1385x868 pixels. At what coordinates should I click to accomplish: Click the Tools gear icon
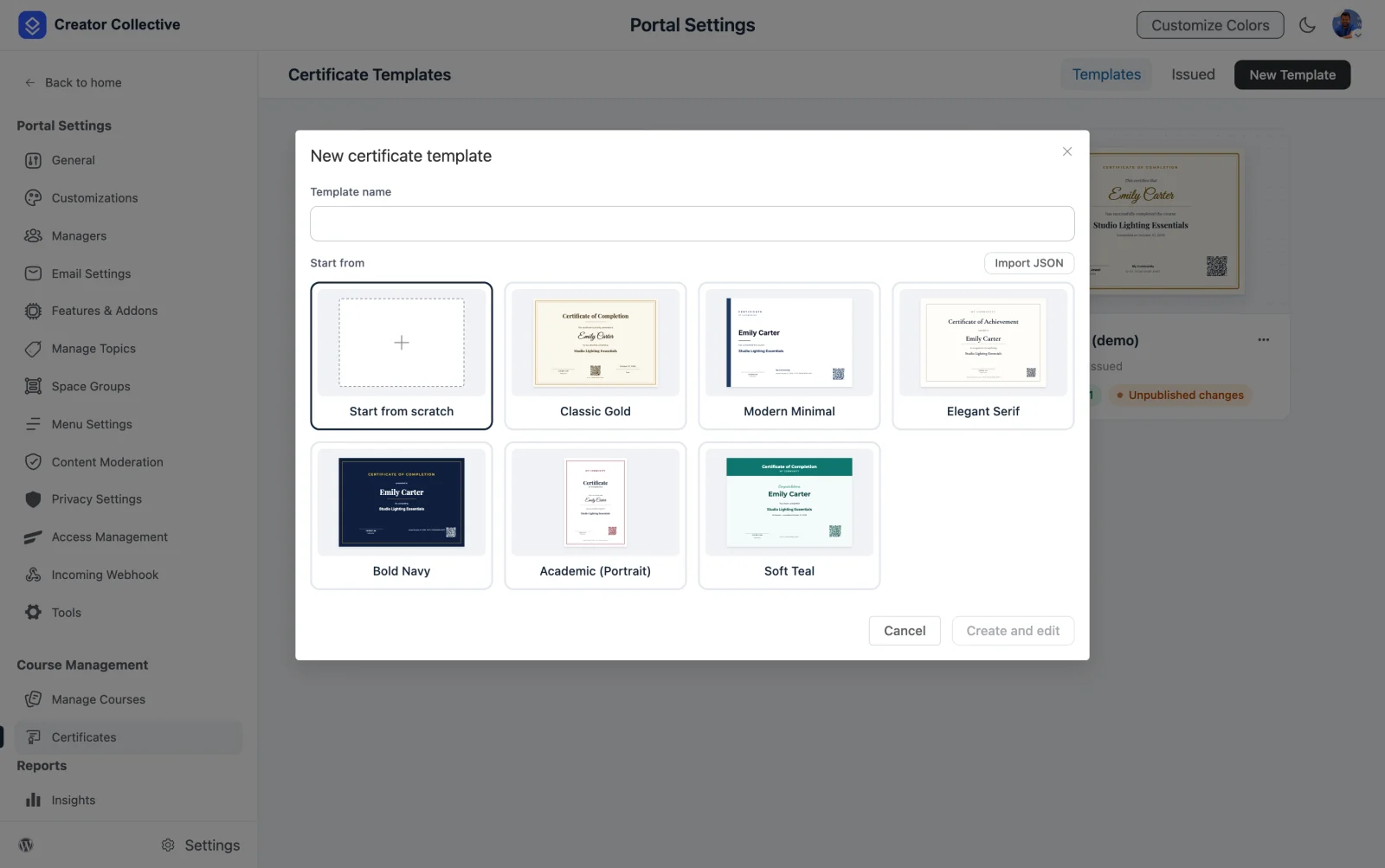click(33, 613)
